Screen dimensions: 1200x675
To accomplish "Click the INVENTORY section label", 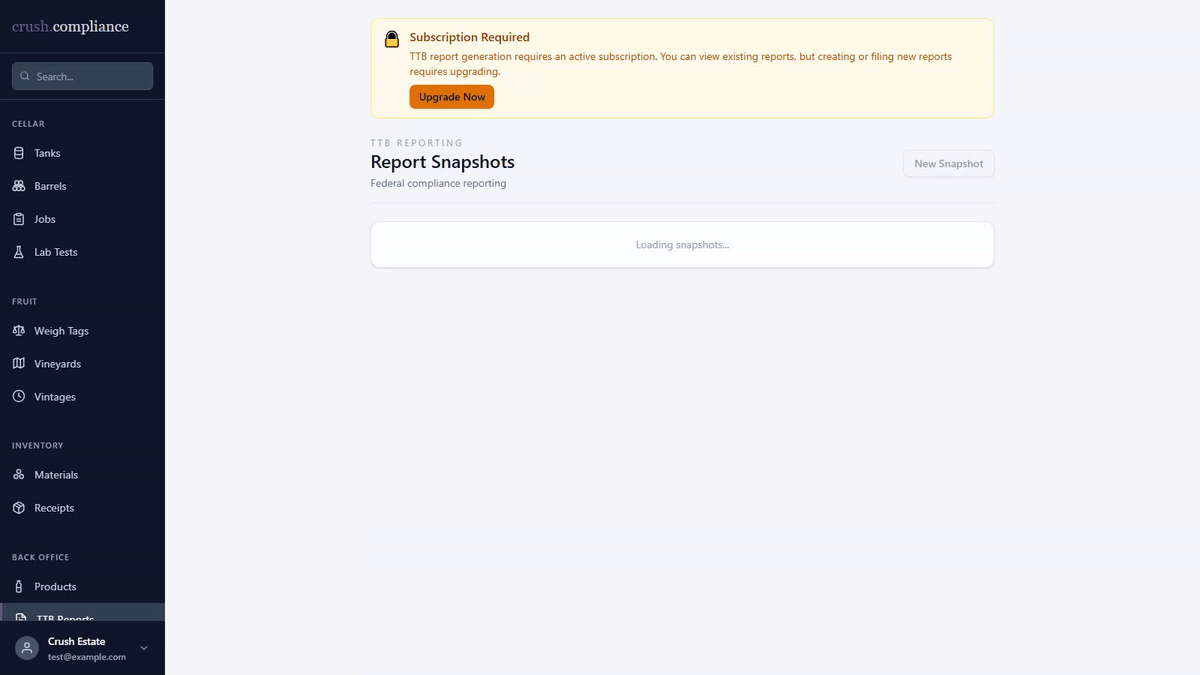I will pos(38,446).
